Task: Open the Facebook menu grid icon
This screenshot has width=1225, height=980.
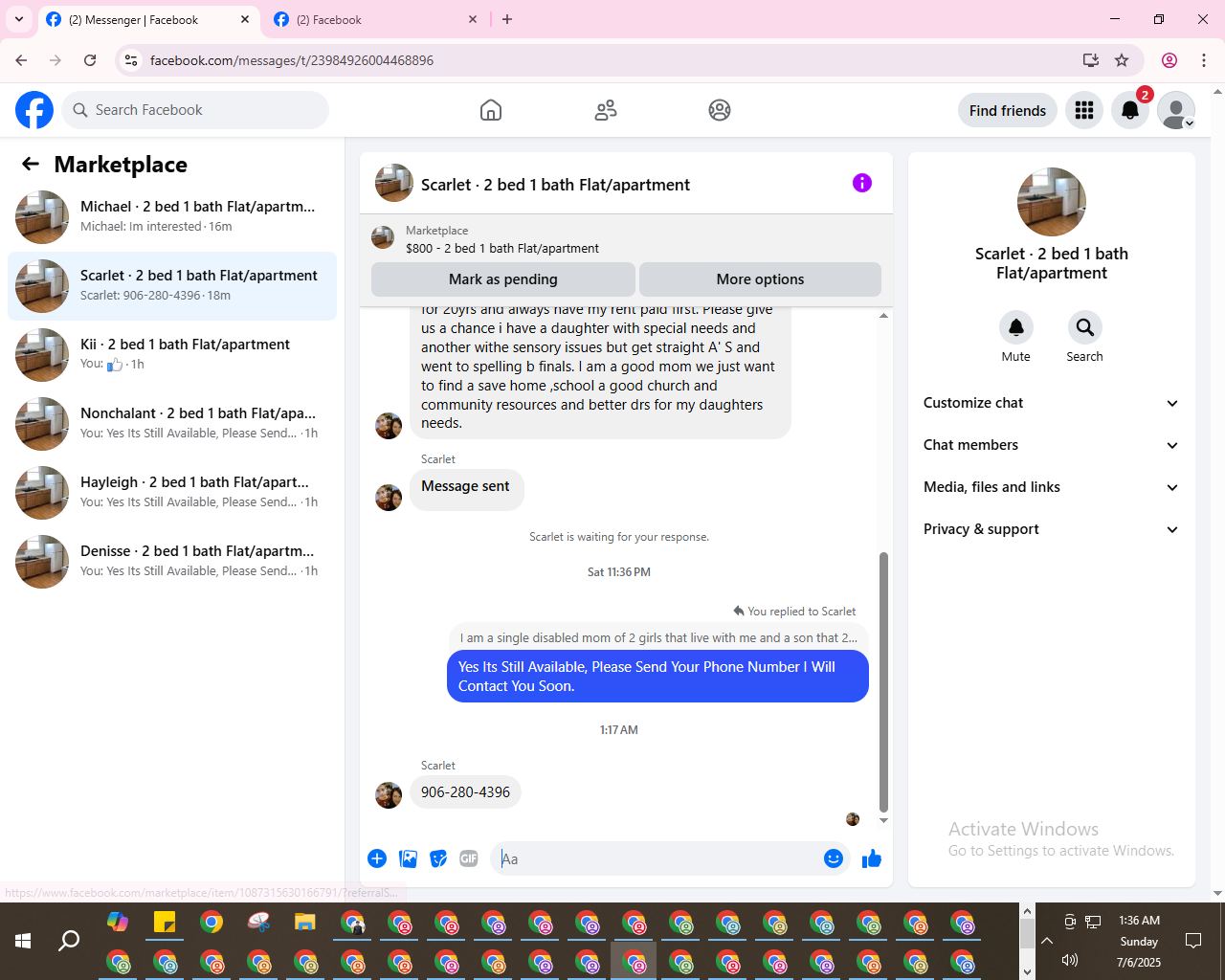Action: [1084, 110]
